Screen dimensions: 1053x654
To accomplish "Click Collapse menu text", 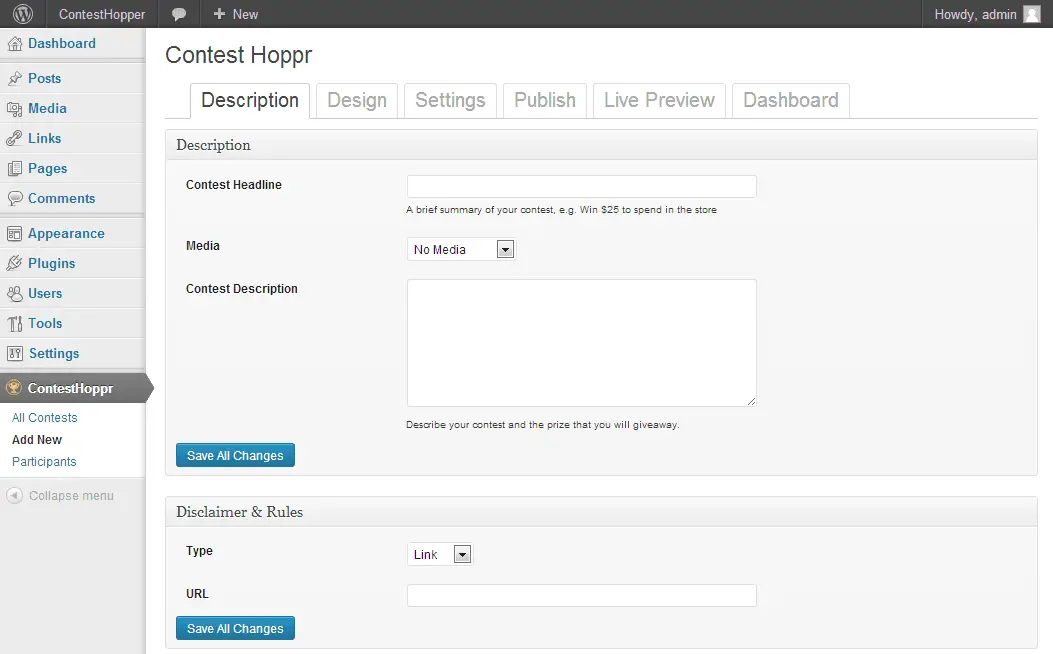I will point(71,496).
